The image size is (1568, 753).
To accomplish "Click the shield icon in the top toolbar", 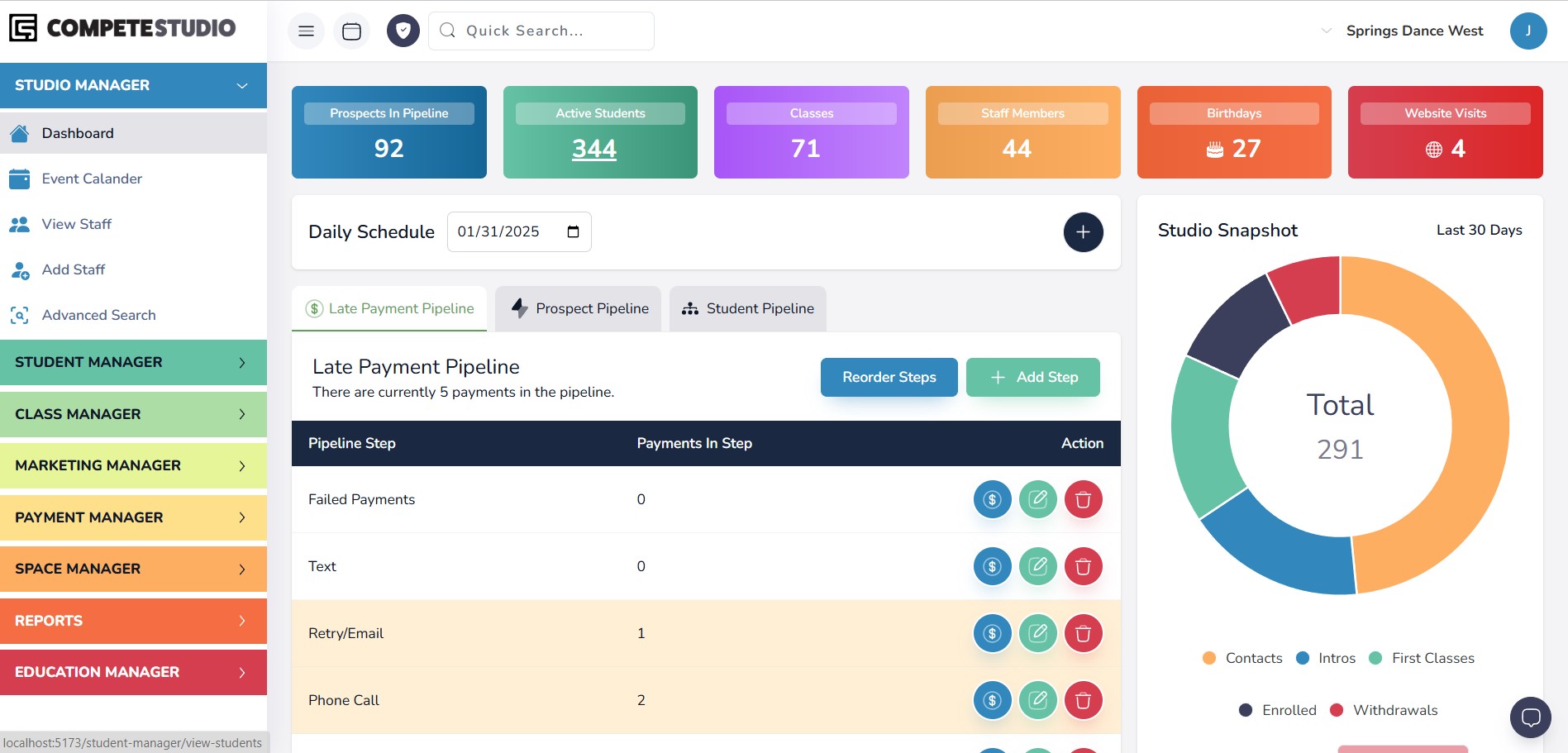I will pyautogui.click(x=403, y=31).
